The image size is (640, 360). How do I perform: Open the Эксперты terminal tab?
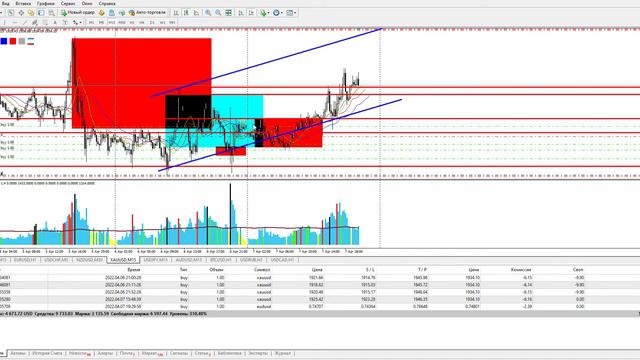[x=258, y=353]
